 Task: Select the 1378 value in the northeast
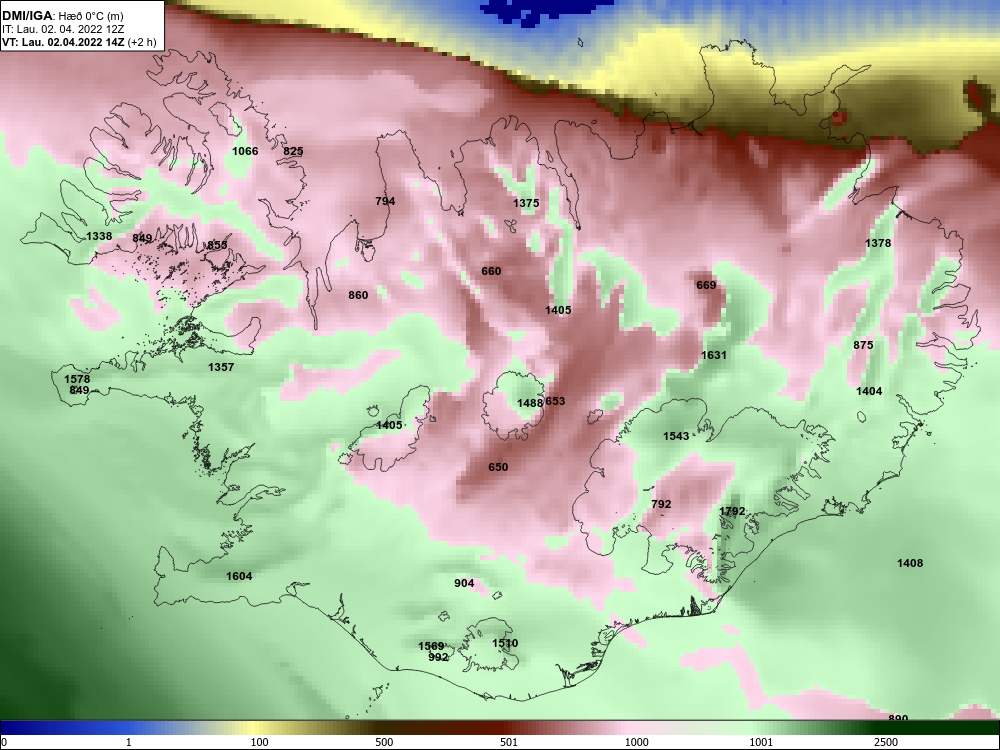click(878, 243)
